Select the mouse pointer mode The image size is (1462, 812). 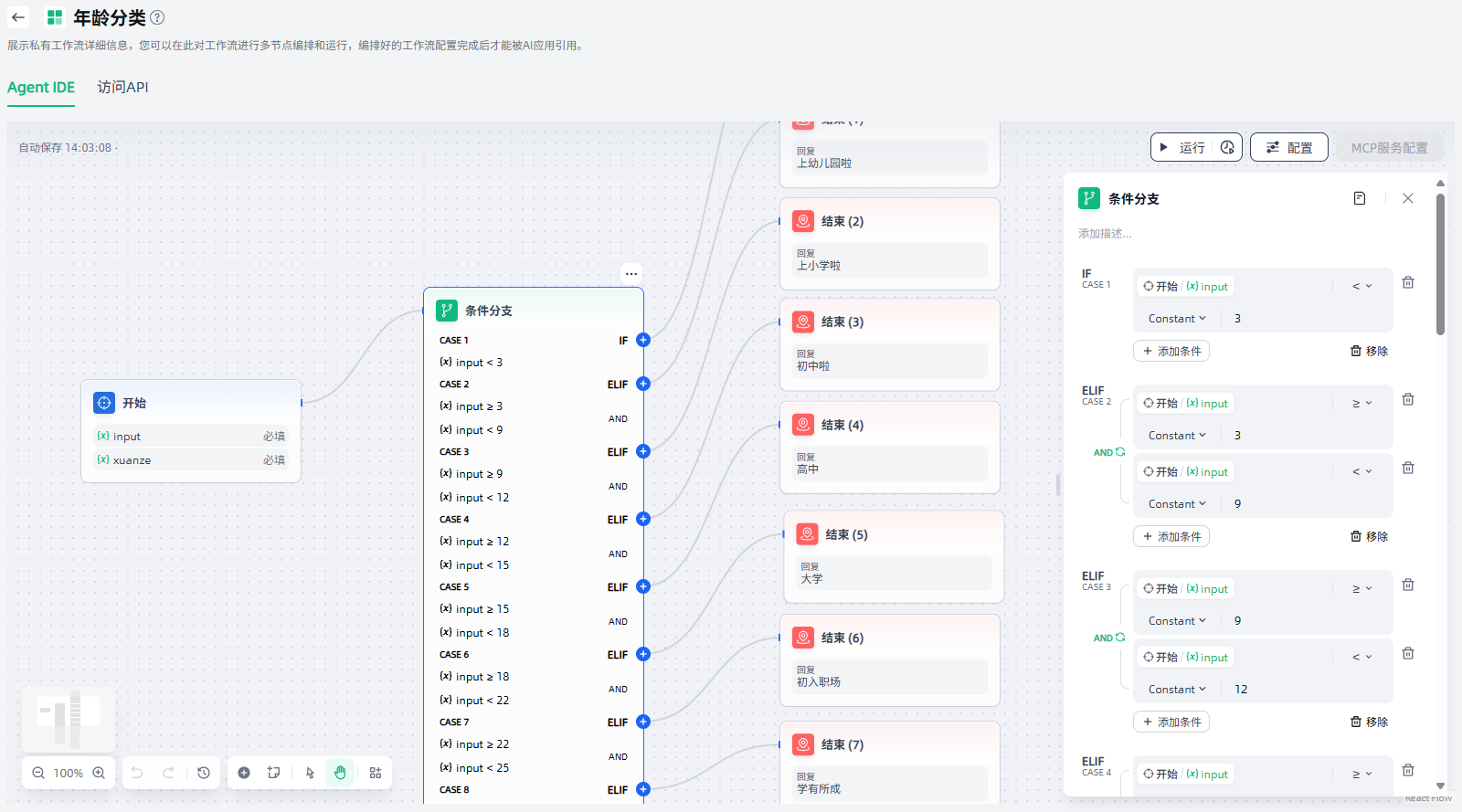(310, 773)
